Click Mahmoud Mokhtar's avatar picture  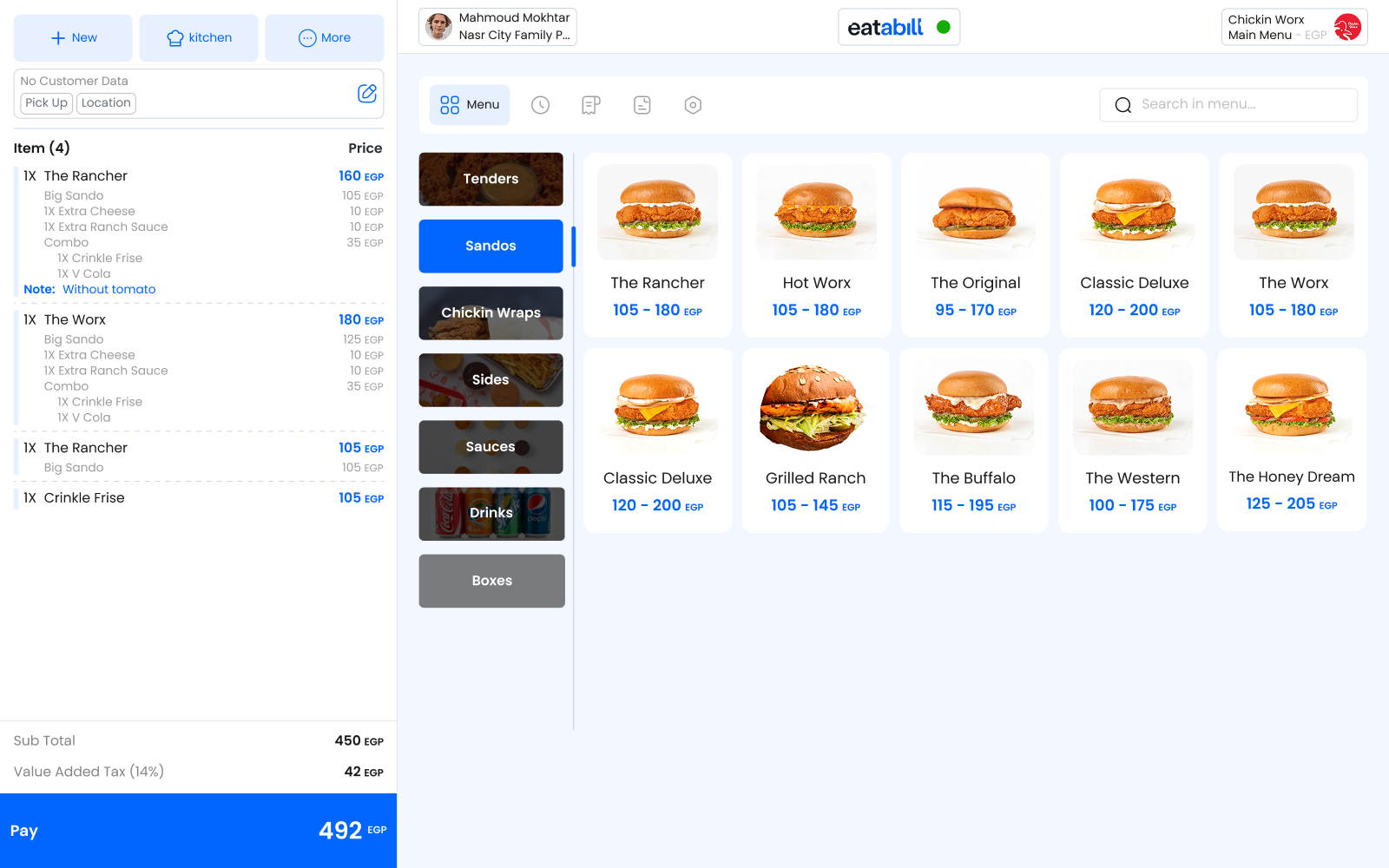coord(439,27)
